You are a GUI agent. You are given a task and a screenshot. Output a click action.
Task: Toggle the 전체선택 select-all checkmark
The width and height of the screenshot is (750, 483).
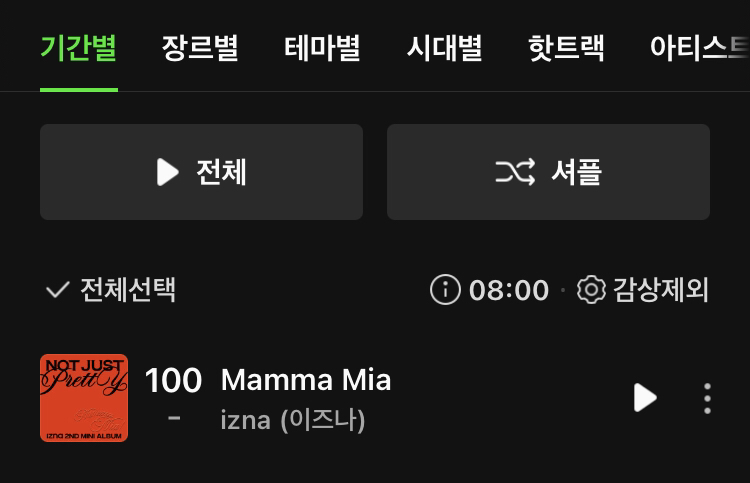tap(58, 290)
